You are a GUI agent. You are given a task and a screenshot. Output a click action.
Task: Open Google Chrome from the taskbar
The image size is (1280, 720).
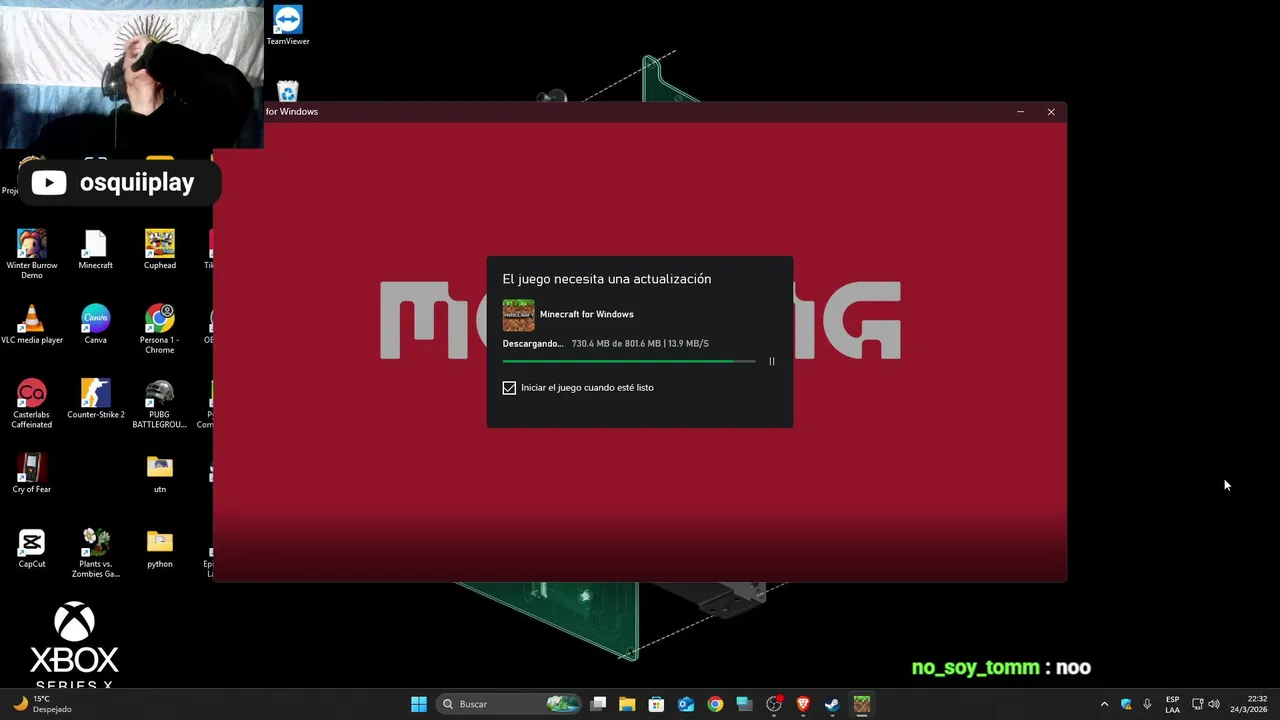pos(715,704)
